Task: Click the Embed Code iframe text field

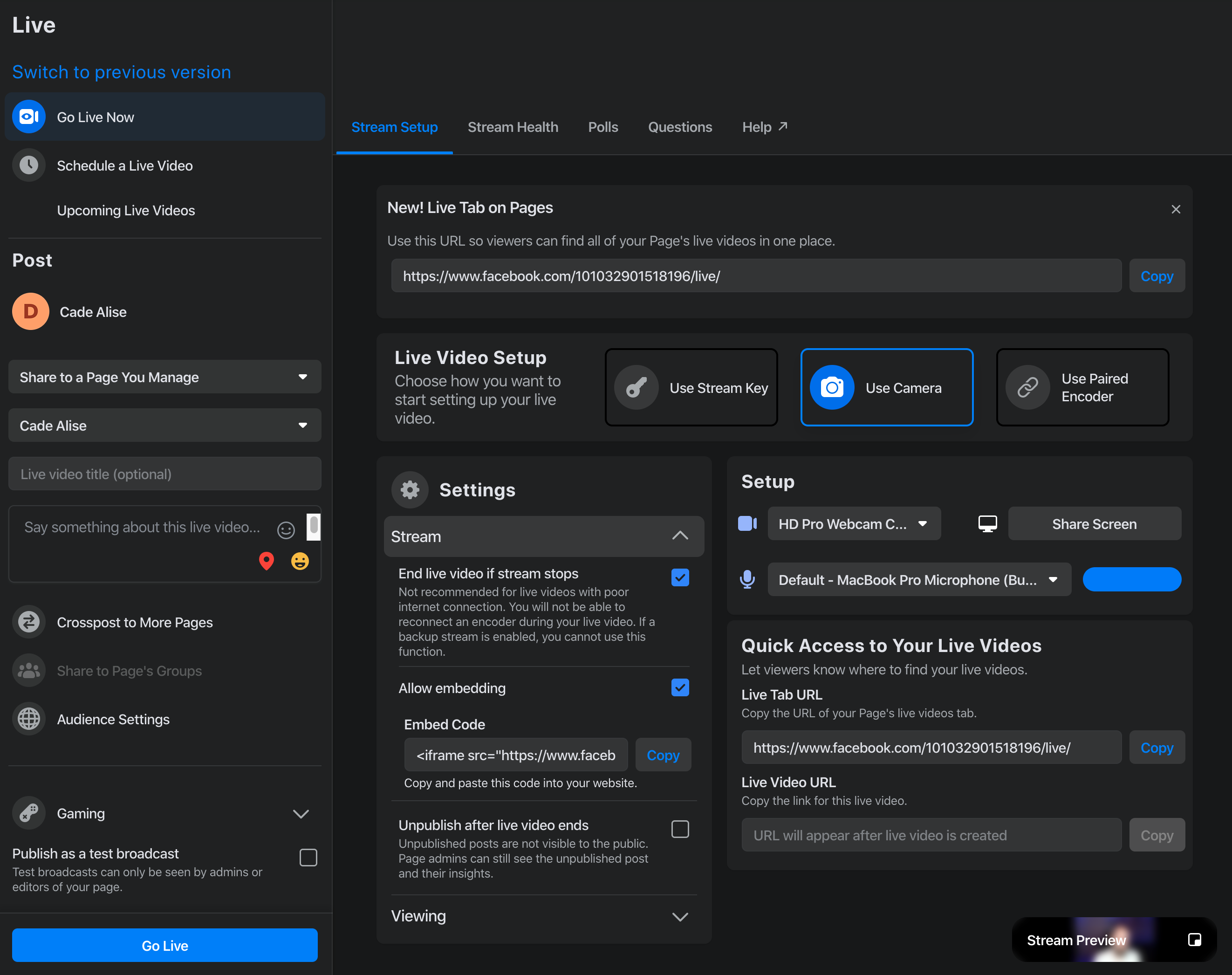Action: tap(516, 755)
